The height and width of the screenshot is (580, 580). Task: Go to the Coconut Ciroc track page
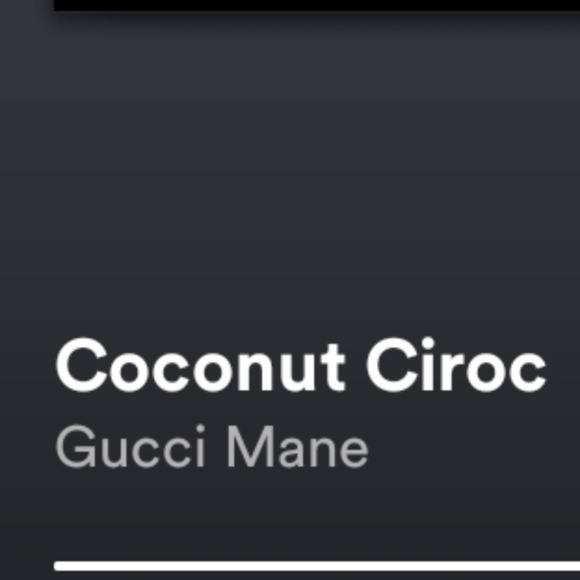click(x=301, y=365)
